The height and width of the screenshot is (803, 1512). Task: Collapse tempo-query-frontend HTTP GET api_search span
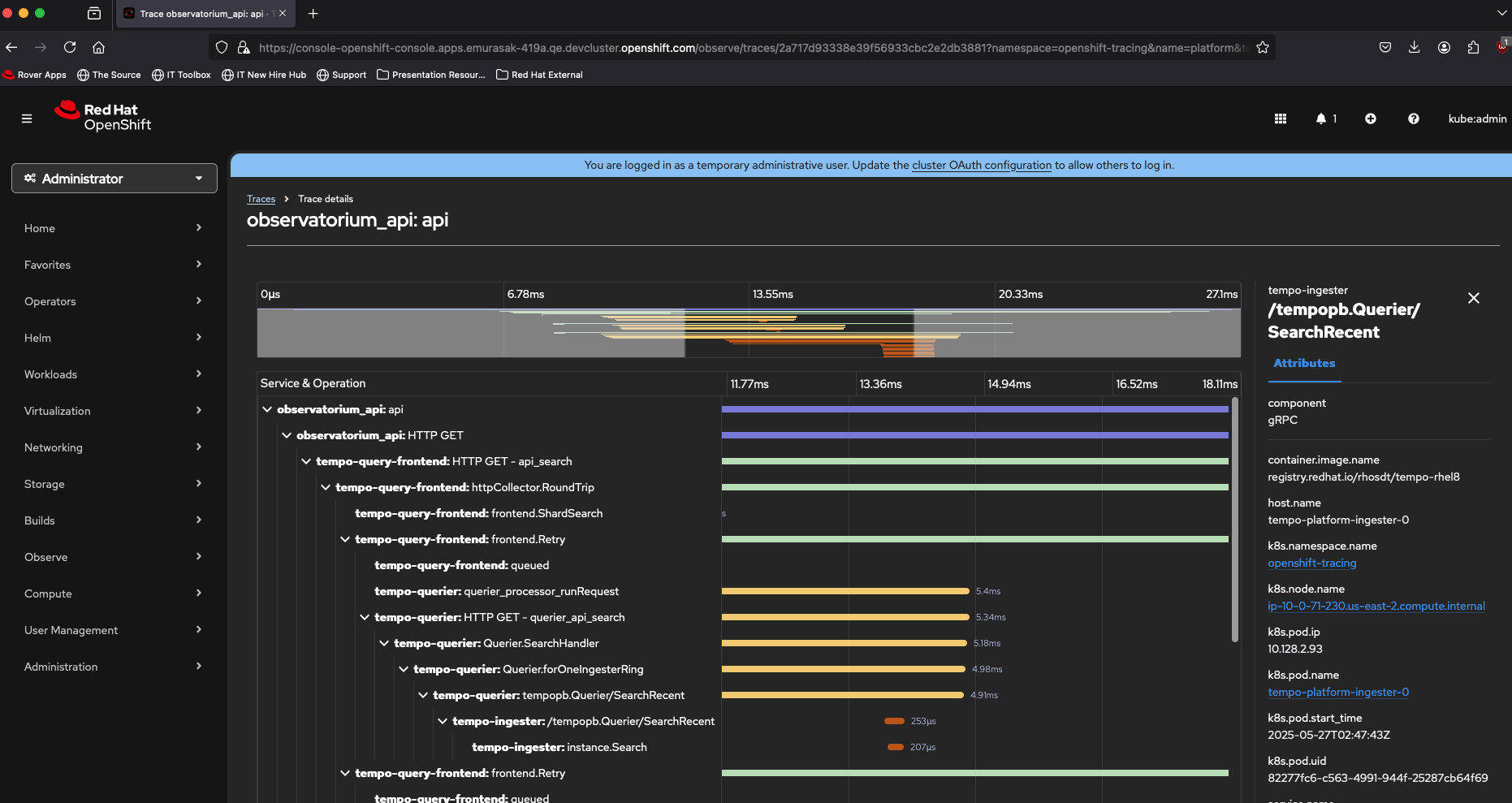click(x=306, y=461)
